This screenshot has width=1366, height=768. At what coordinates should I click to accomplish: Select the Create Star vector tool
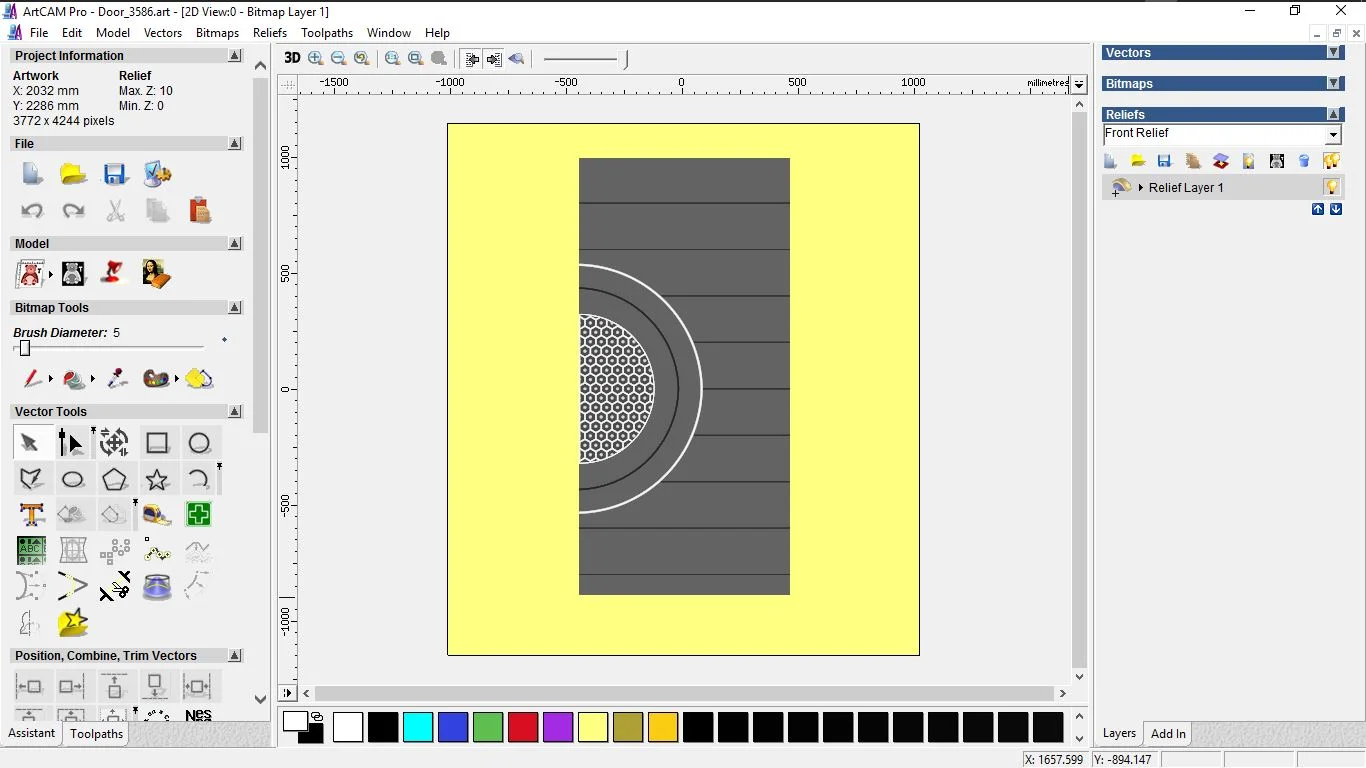pyautogui.click(x=157, y=479)
